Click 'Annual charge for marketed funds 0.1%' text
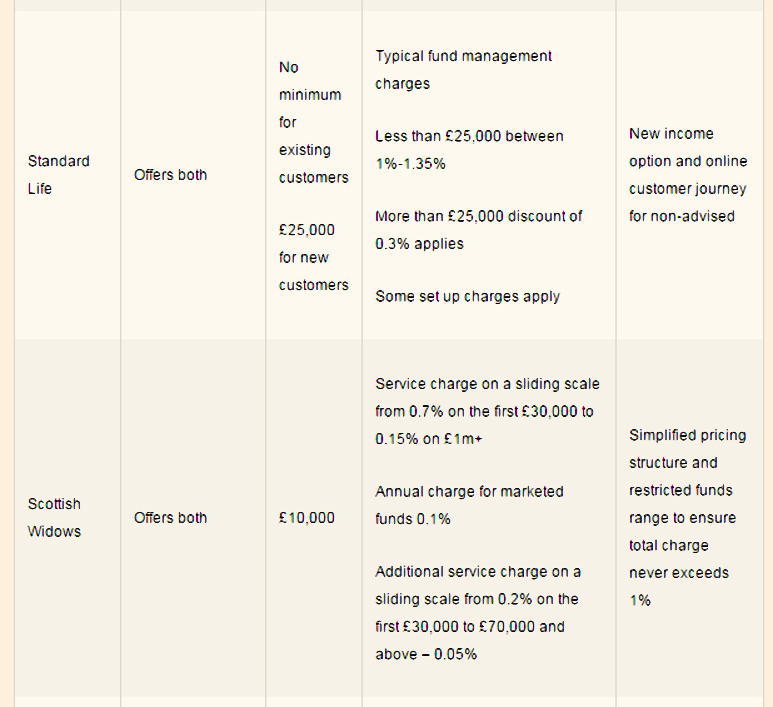Image resolution: width=773 pixels, height=707 pixels. pyautogui.click(x=469, y=505)
